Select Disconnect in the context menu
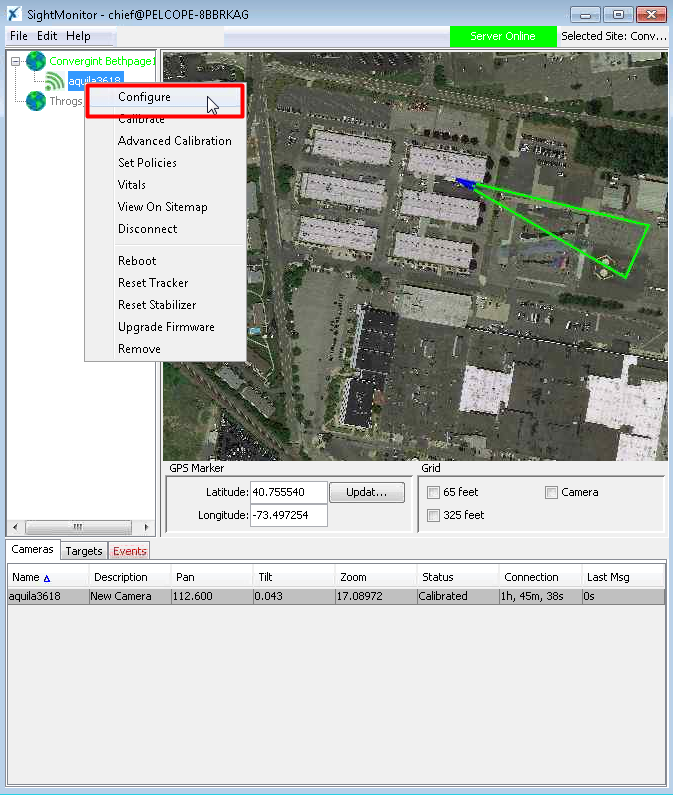The image size is (673, 795). [x=165, y=229]
